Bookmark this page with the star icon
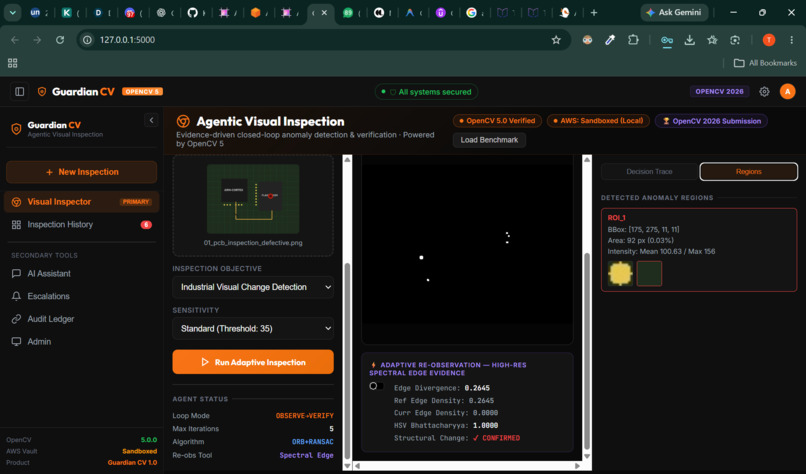 556,40
